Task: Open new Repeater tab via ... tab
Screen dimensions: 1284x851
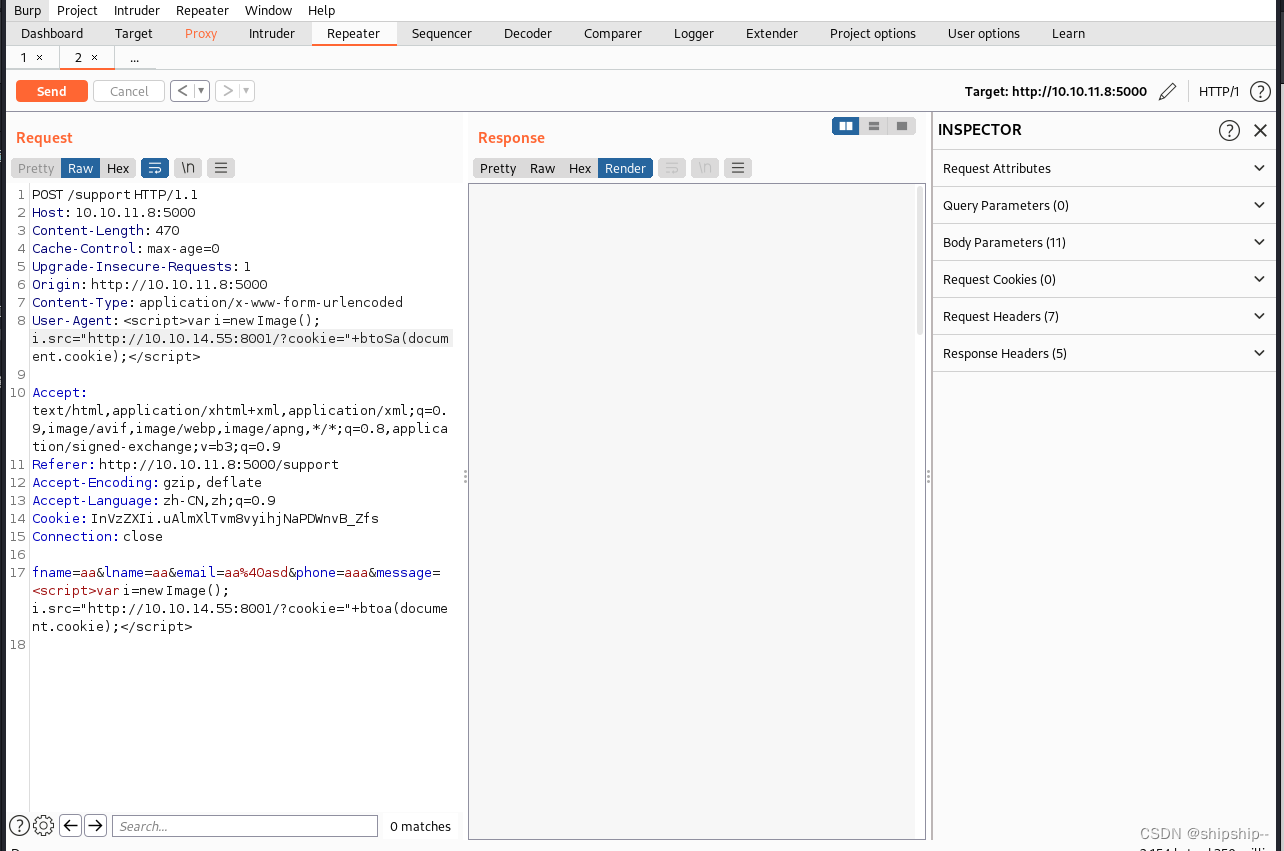Action: (135, 58)
